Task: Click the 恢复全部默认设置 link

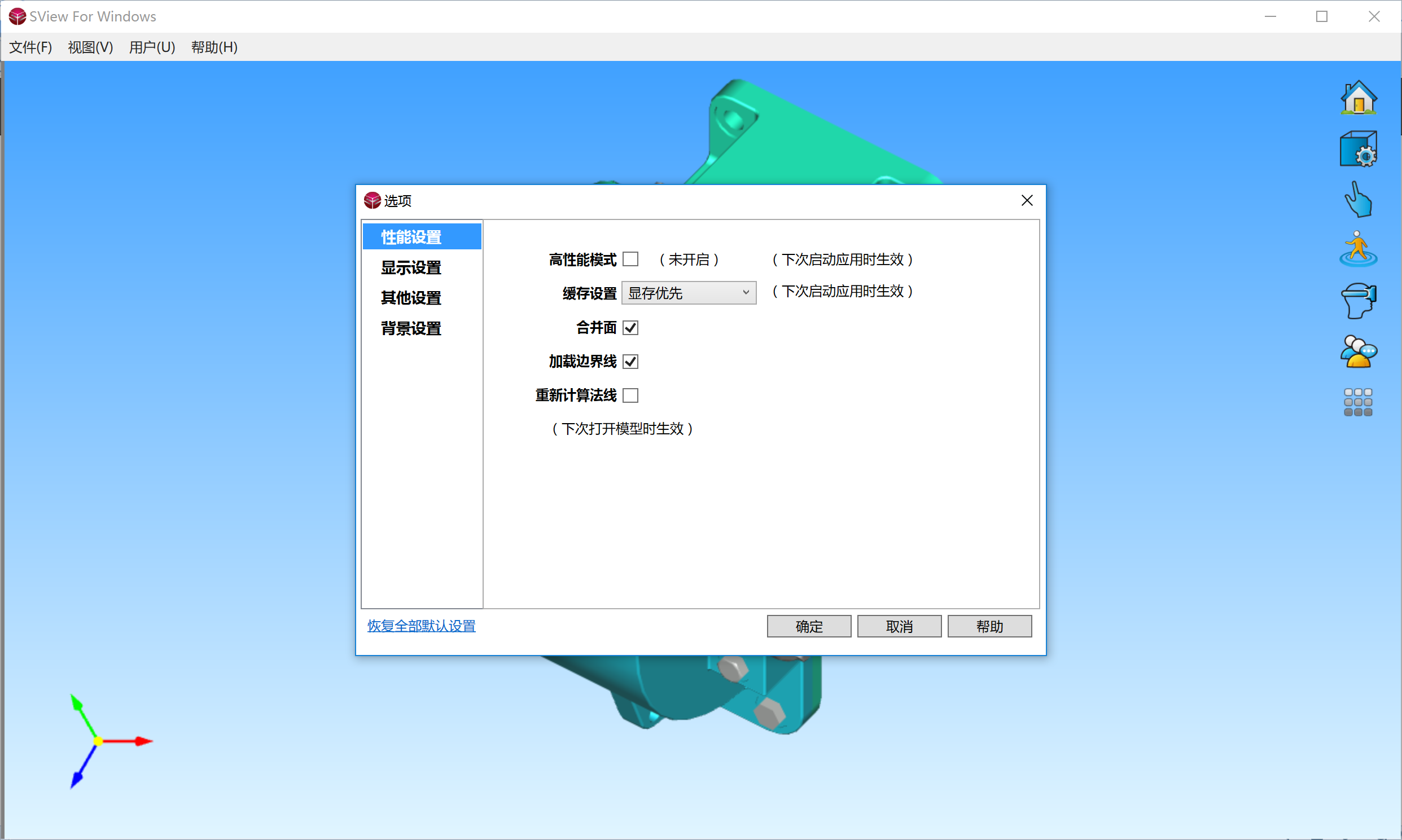Action: [x=420, y=626]
